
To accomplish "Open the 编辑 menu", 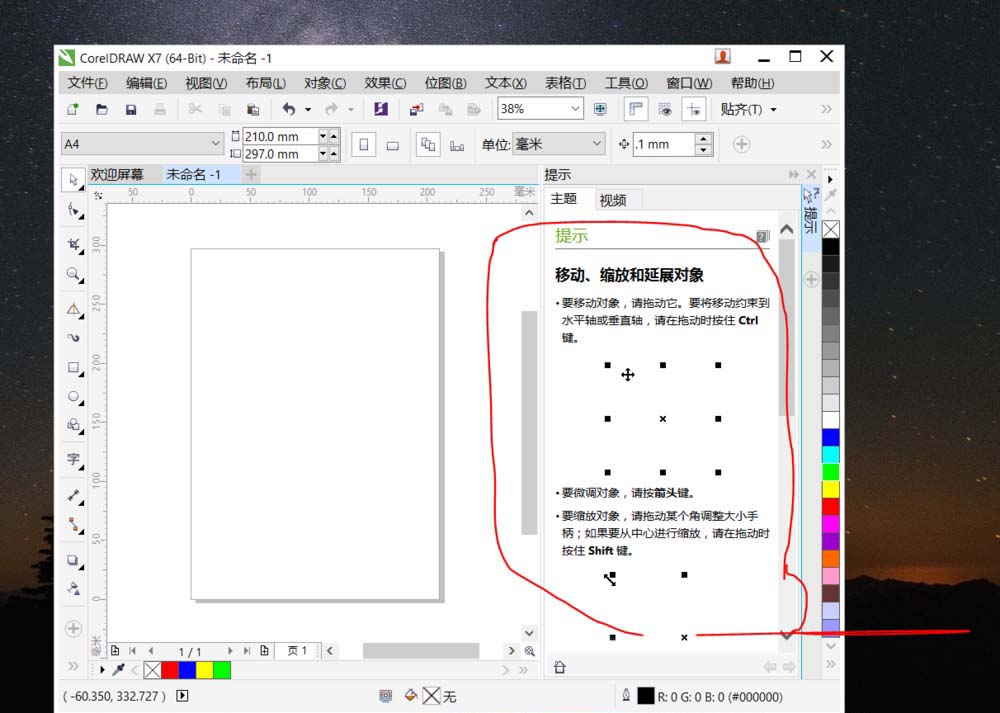I will click(146, 84).
